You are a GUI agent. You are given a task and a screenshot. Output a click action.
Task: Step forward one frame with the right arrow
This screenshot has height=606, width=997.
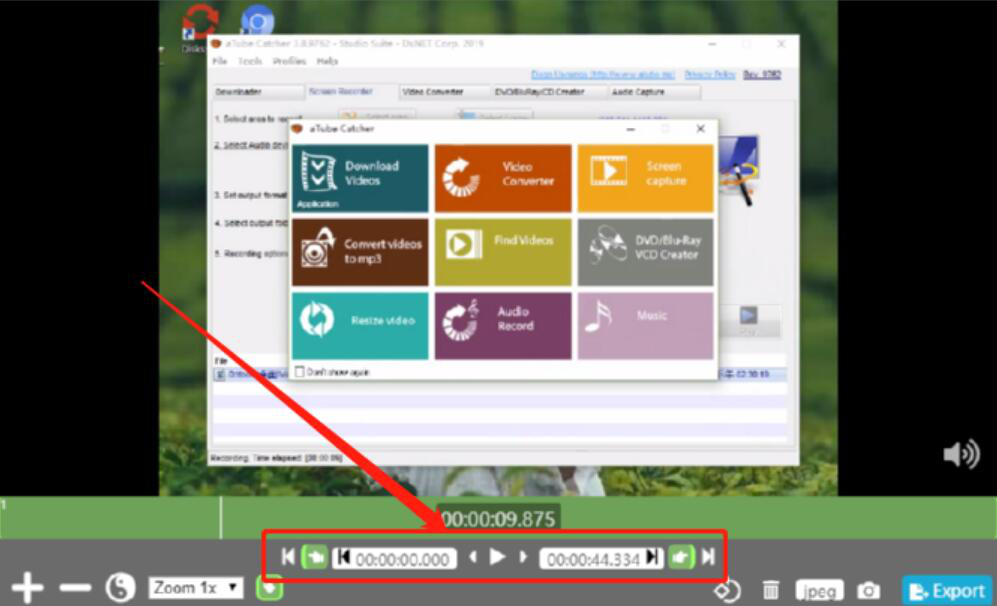click(x=523, y=557)
